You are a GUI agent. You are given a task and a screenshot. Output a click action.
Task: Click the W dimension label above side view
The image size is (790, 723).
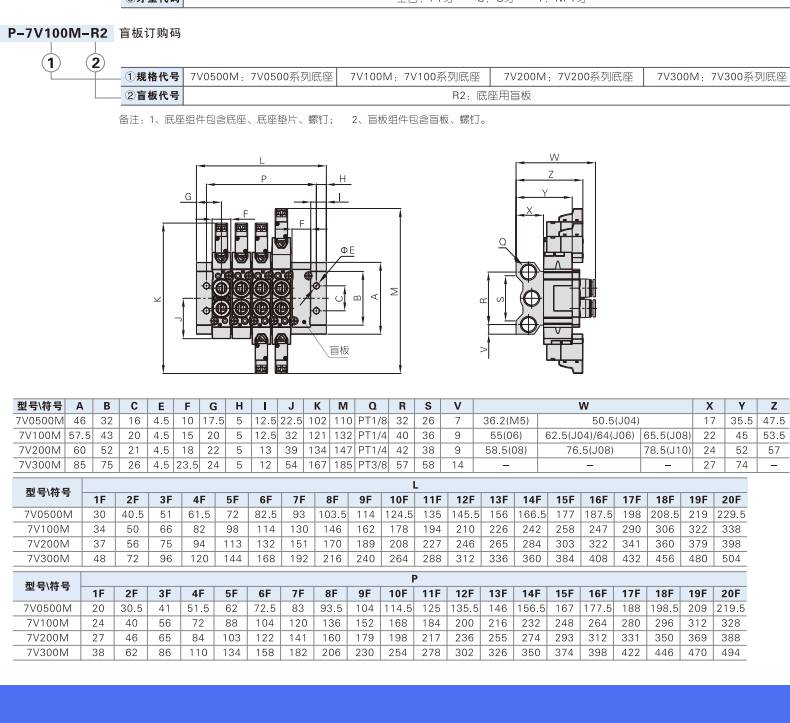[553, 158]
